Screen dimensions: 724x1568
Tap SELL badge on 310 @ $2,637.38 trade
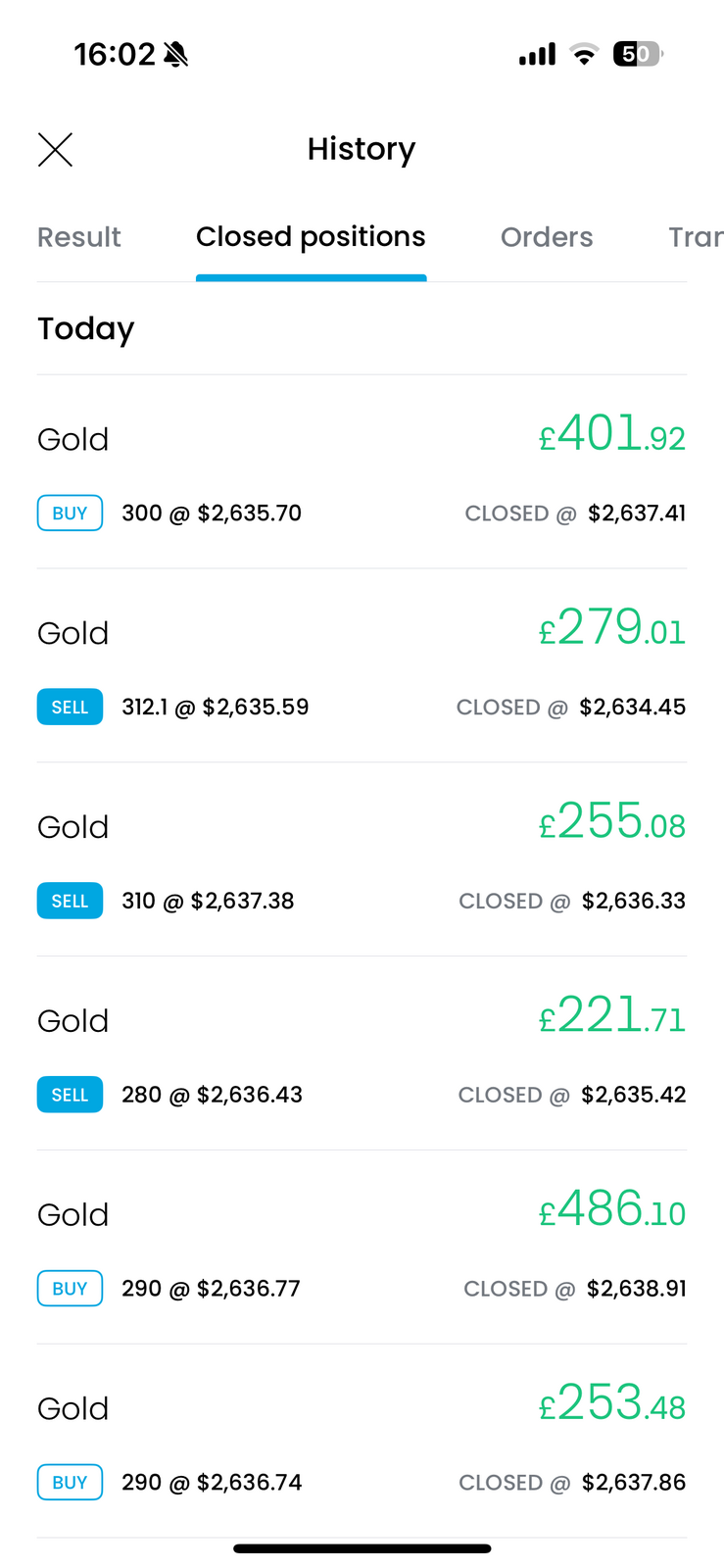tap(70, 902)
